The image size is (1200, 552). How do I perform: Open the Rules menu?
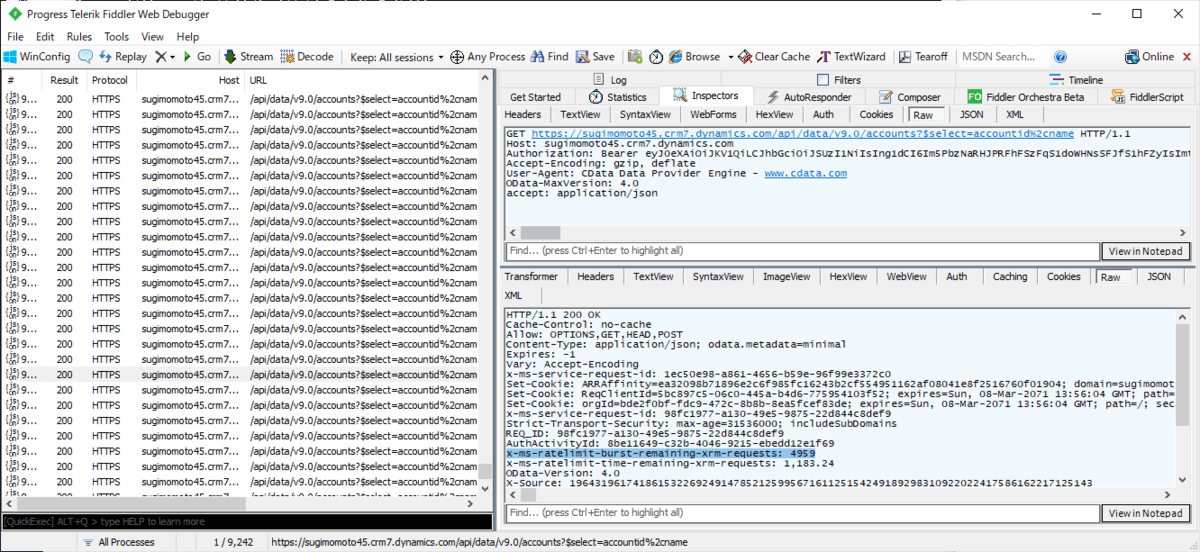(79, 37)
